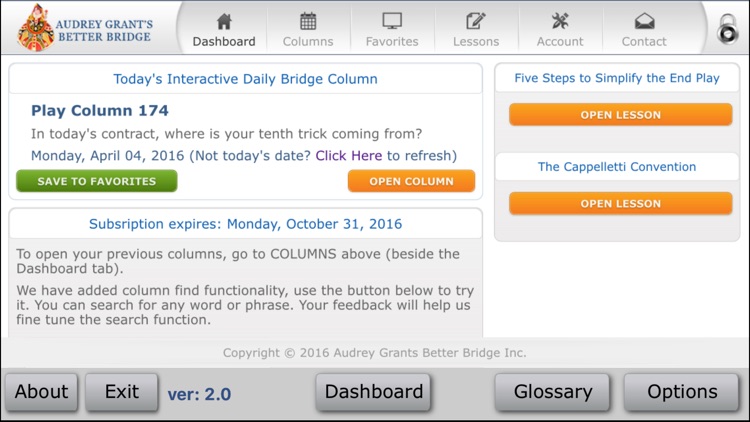The width and height of the screenshot is (750, 422).
Task: Open the Glossary
Action: [x=552, y=392]
